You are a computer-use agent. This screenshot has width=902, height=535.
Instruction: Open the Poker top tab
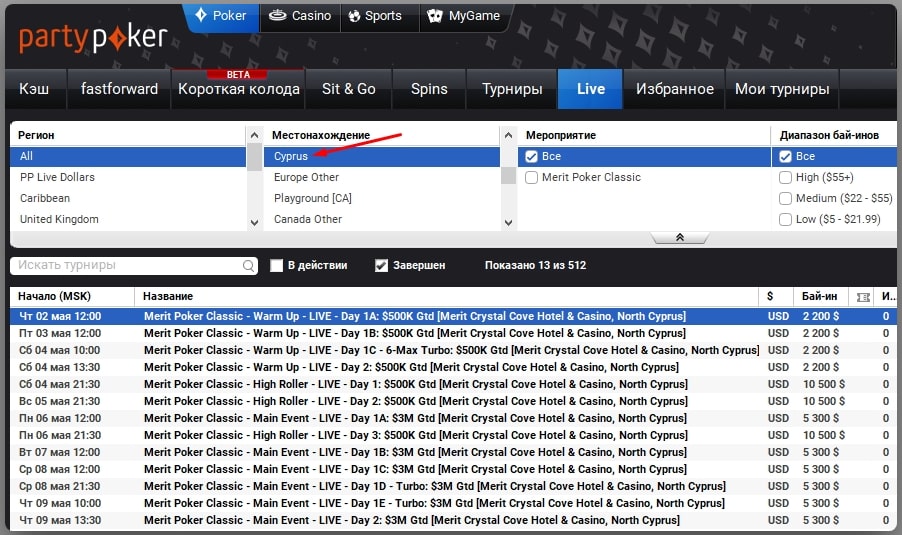point(221,16)
